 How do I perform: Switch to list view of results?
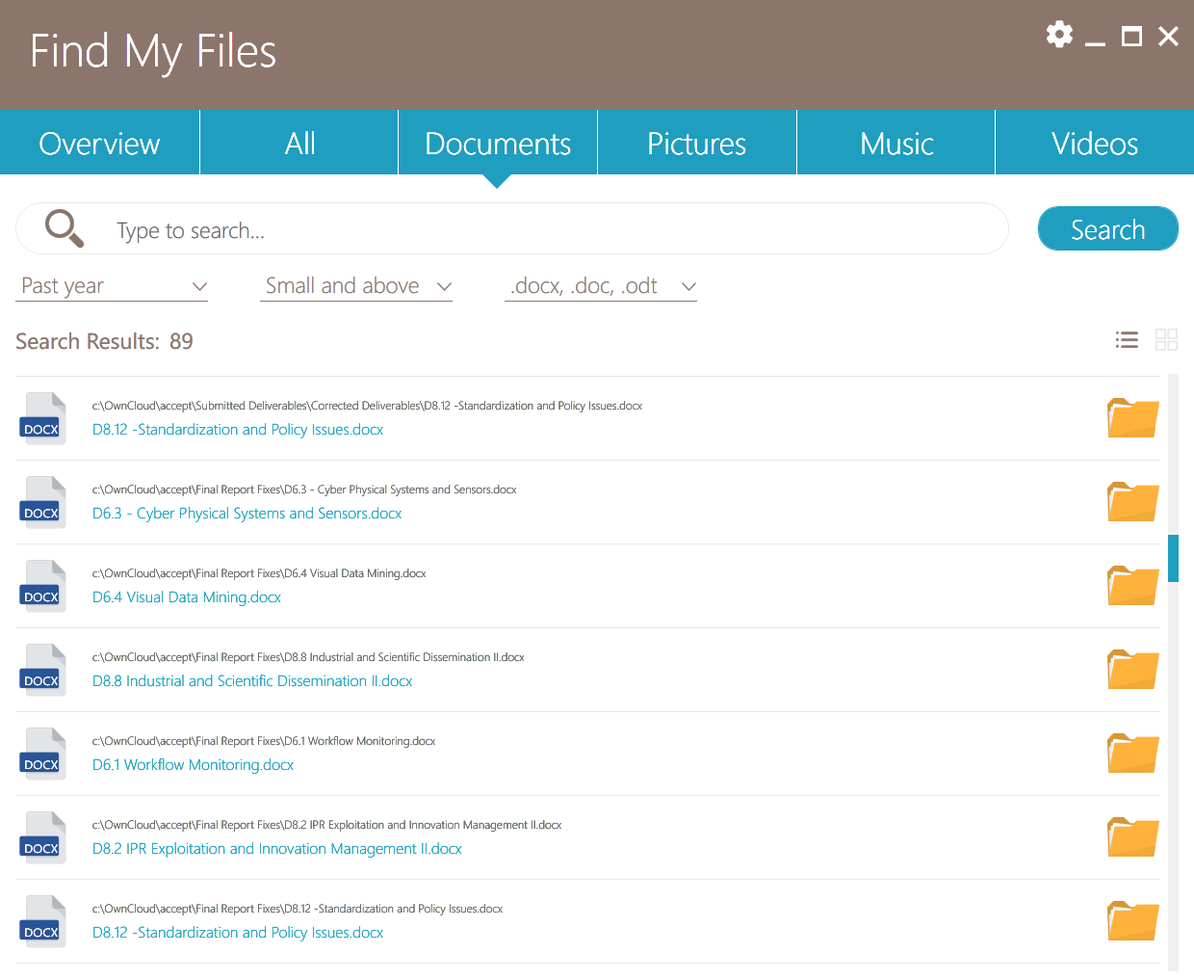pos(1127,340)
